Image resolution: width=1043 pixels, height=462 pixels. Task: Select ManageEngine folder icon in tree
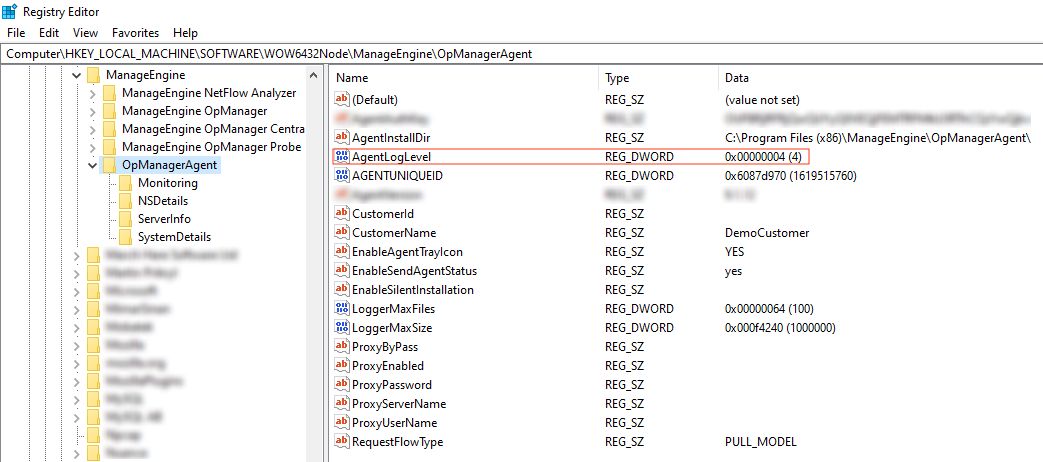[x=94, y=75]
